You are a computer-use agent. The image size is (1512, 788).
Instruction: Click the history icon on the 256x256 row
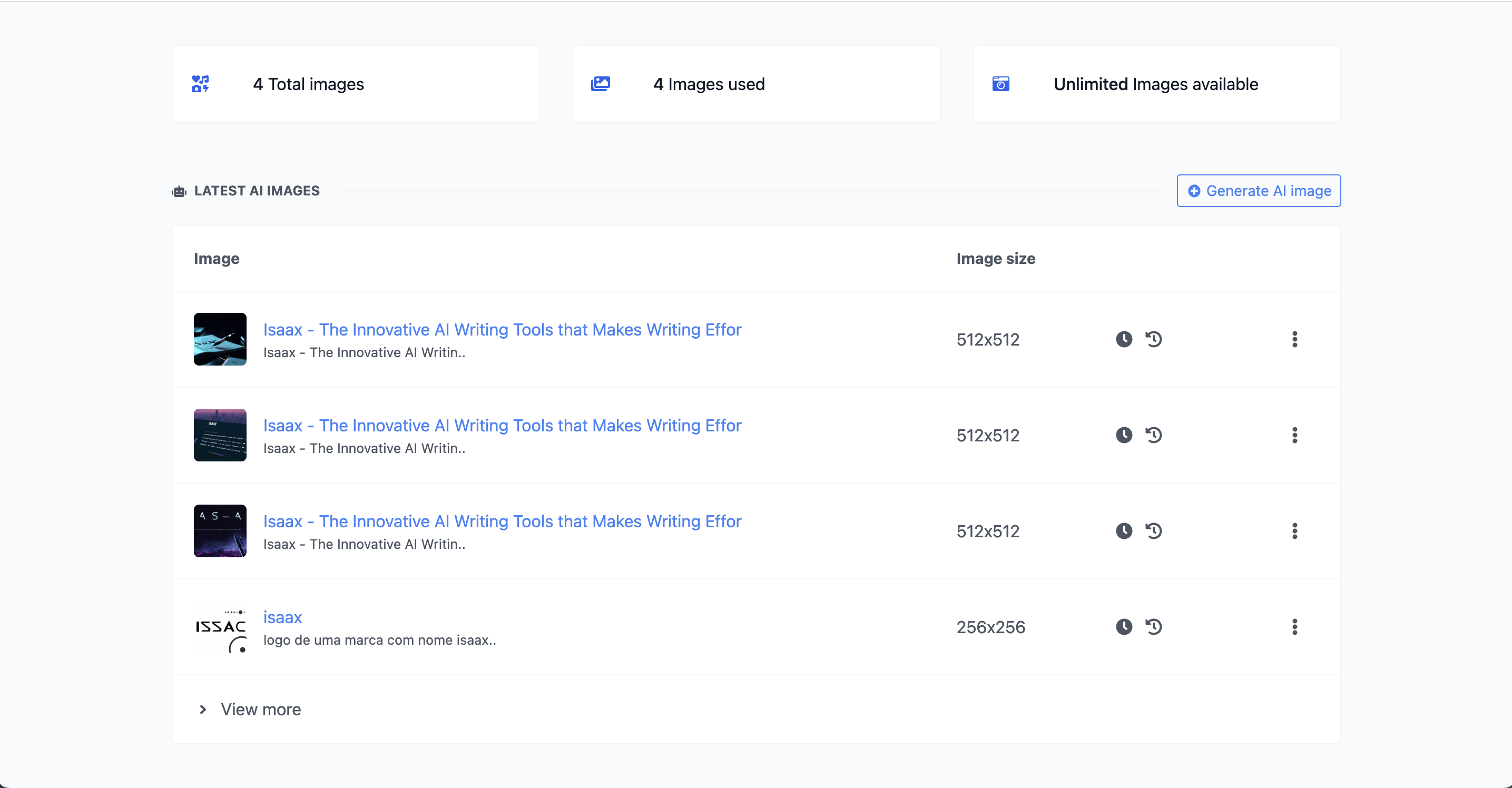1153,627
